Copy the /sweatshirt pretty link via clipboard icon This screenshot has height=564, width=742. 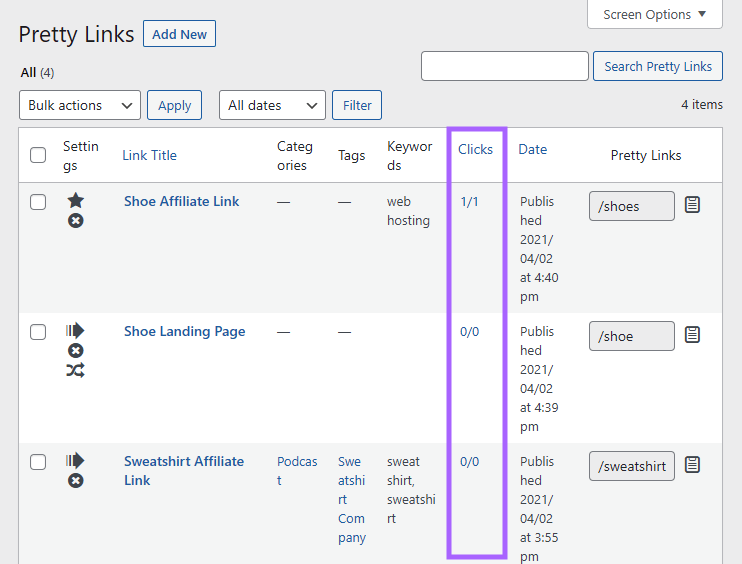pyautogui.click(x=692, y=465)
